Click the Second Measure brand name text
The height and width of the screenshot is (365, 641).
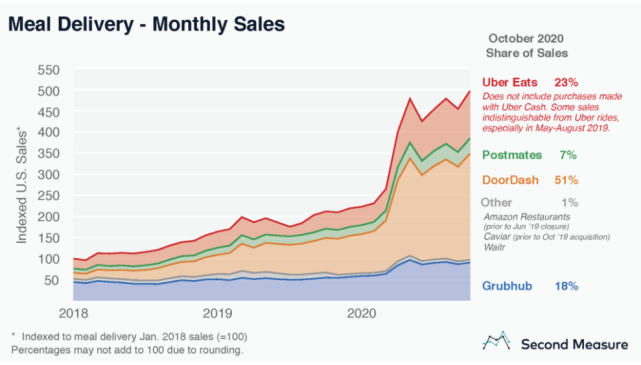pyautogui.click(x=574, y=345)
